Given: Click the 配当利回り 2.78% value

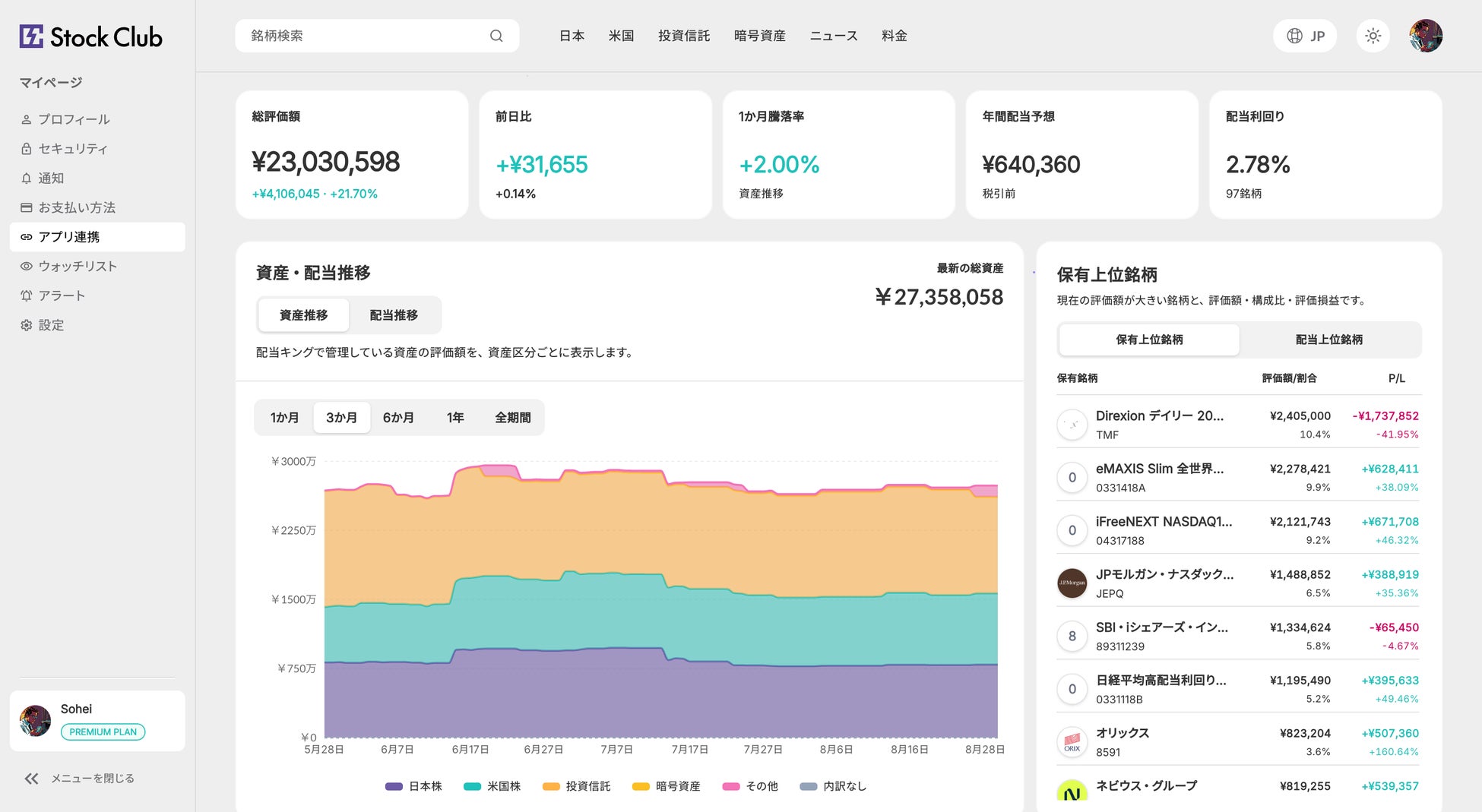Looking at the screenshot, I should [1258, 164].
